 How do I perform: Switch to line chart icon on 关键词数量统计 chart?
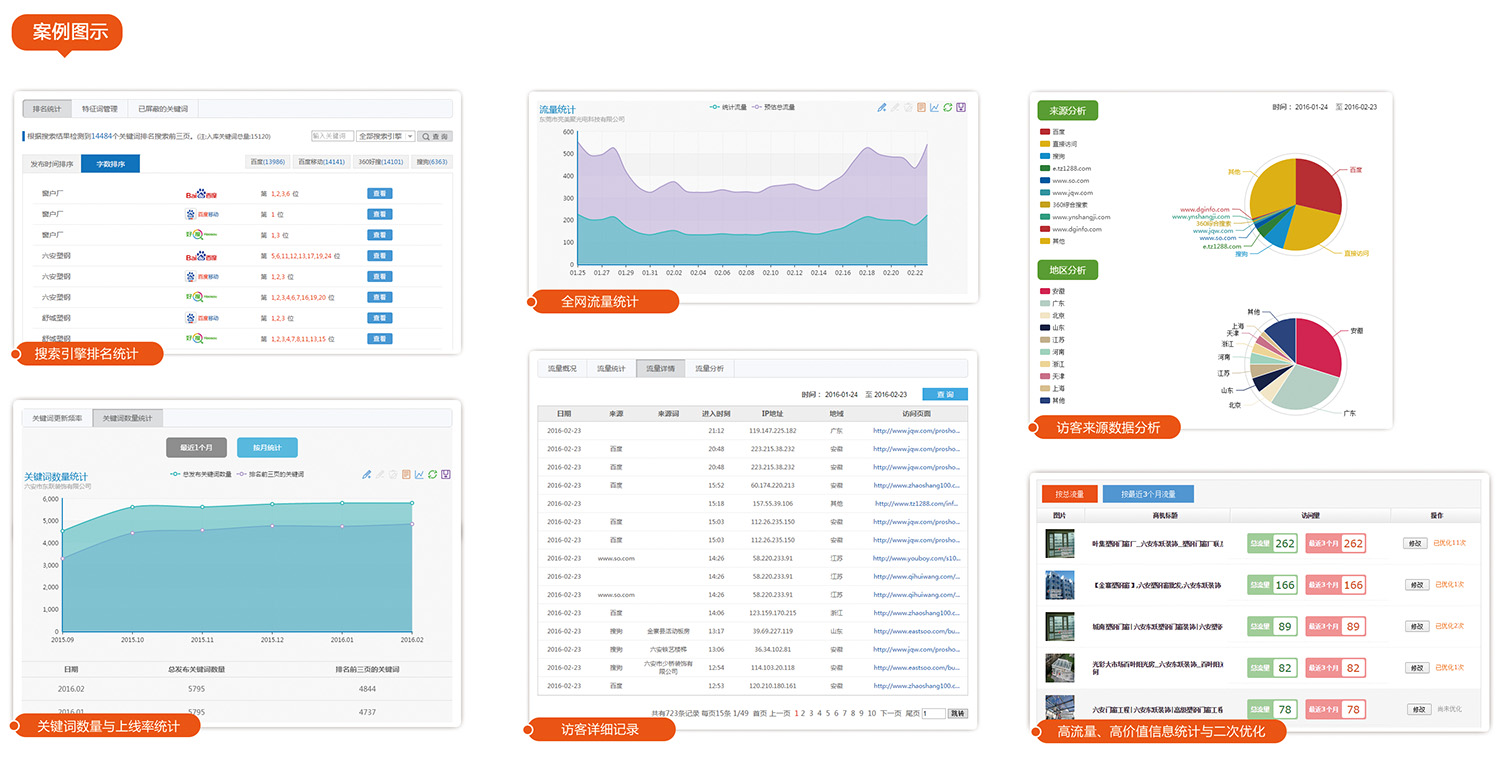click(x=419, y=474)
